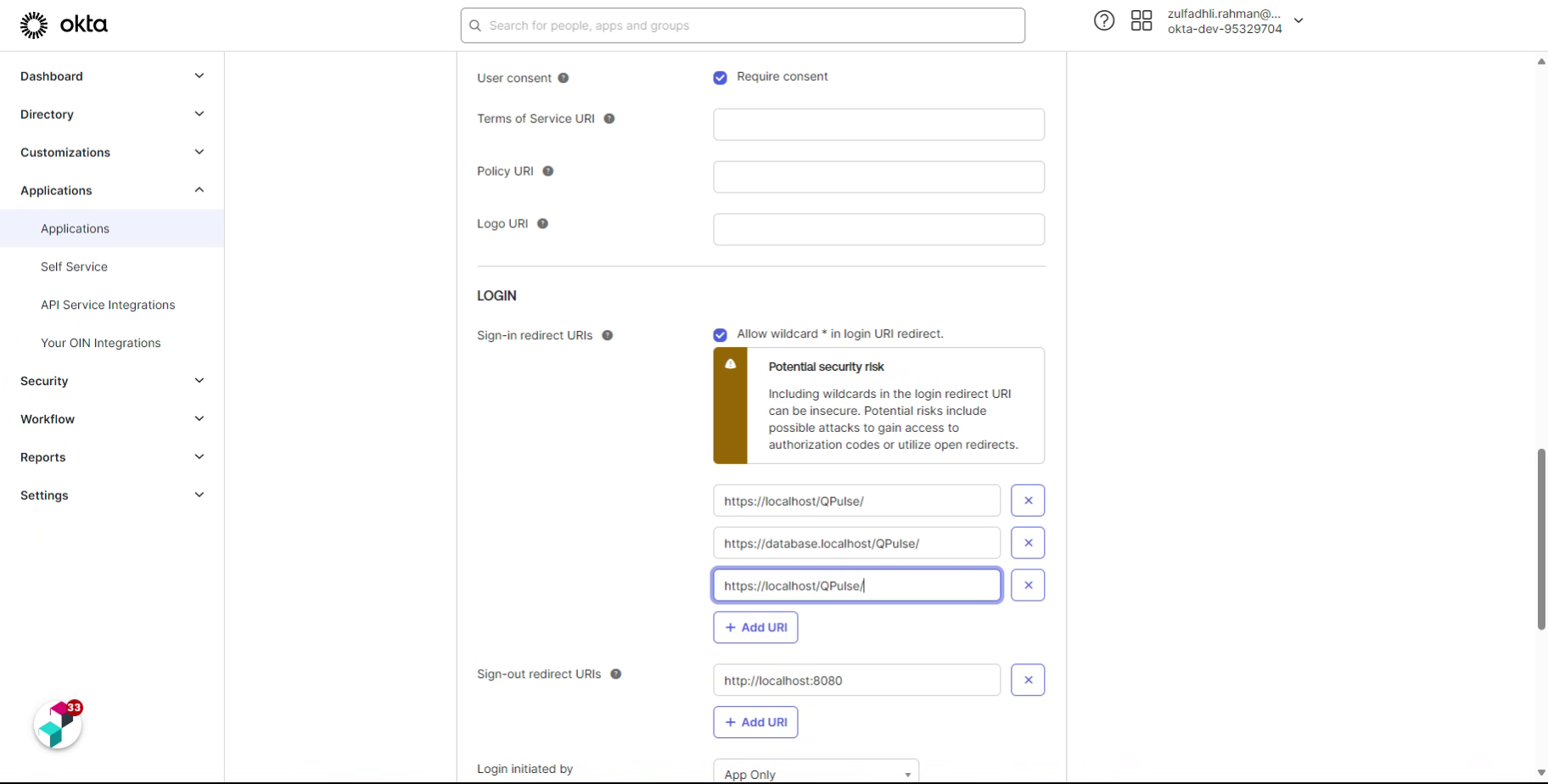The width and height of the screenshot is (1548, 784).
Task: Open the apps grid icon
Action: click(1141, 21)
